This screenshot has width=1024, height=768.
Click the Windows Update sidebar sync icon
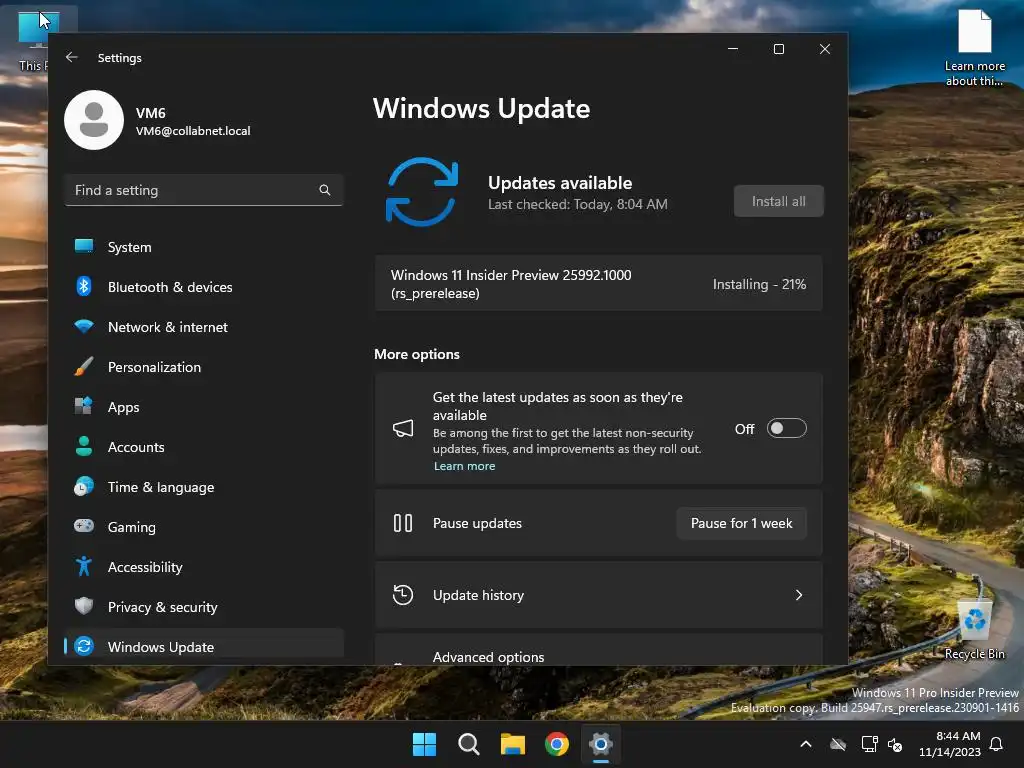(x=84, y=647)
